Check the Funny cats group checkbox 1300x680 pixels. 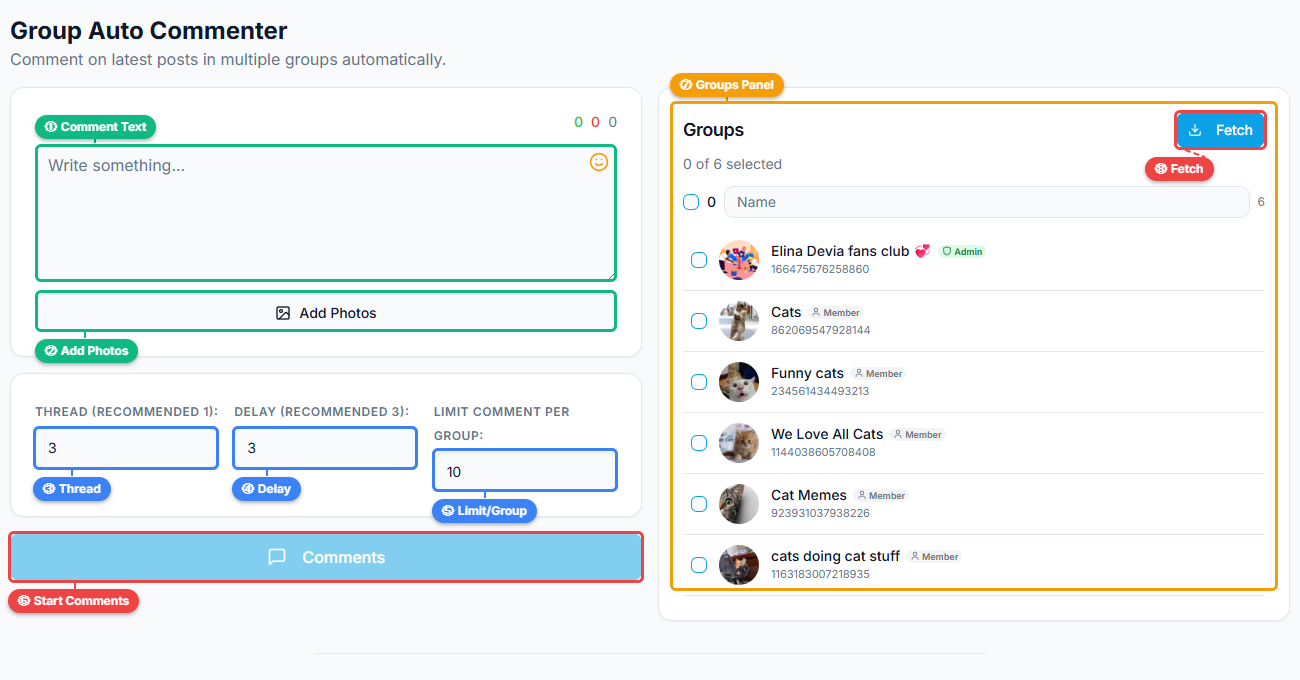(700, 382)
